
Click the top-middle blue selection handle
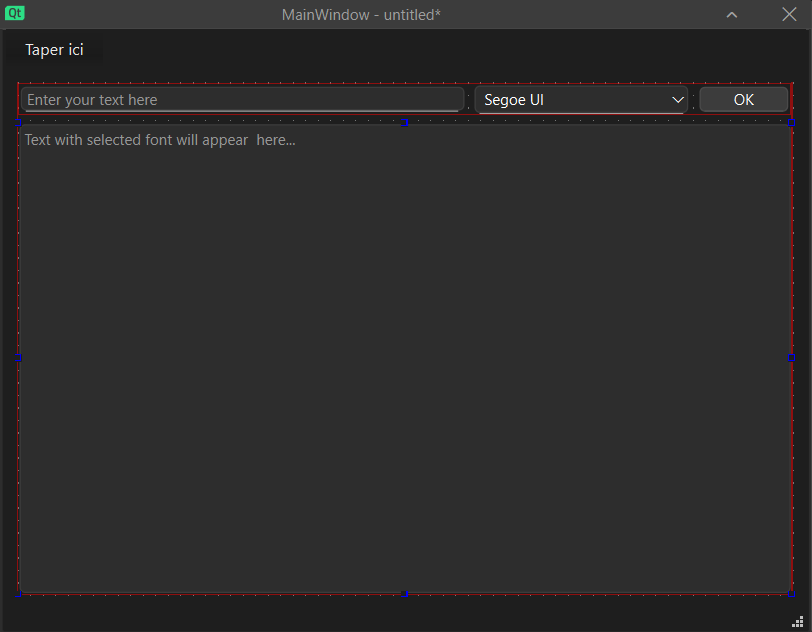pos(404,123)
